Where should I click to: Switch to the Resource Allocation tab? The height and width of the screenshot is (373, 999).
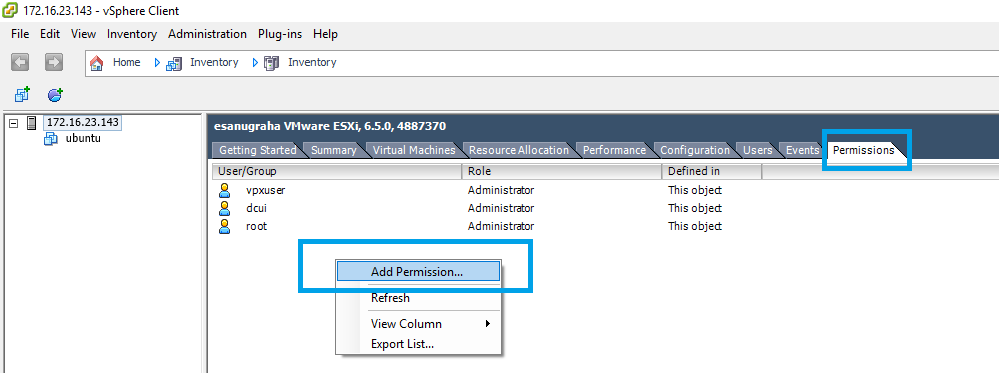pos(519,150)
